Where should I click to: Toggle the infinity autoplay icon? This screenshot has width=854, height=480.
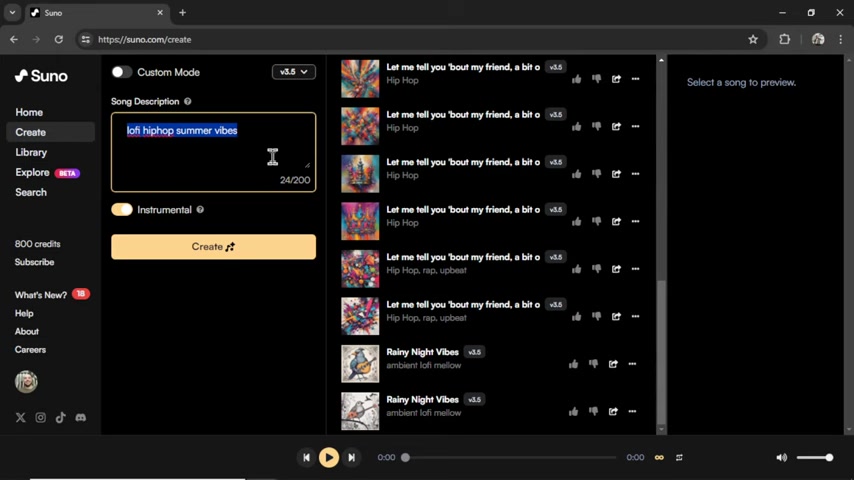[659, 458]
